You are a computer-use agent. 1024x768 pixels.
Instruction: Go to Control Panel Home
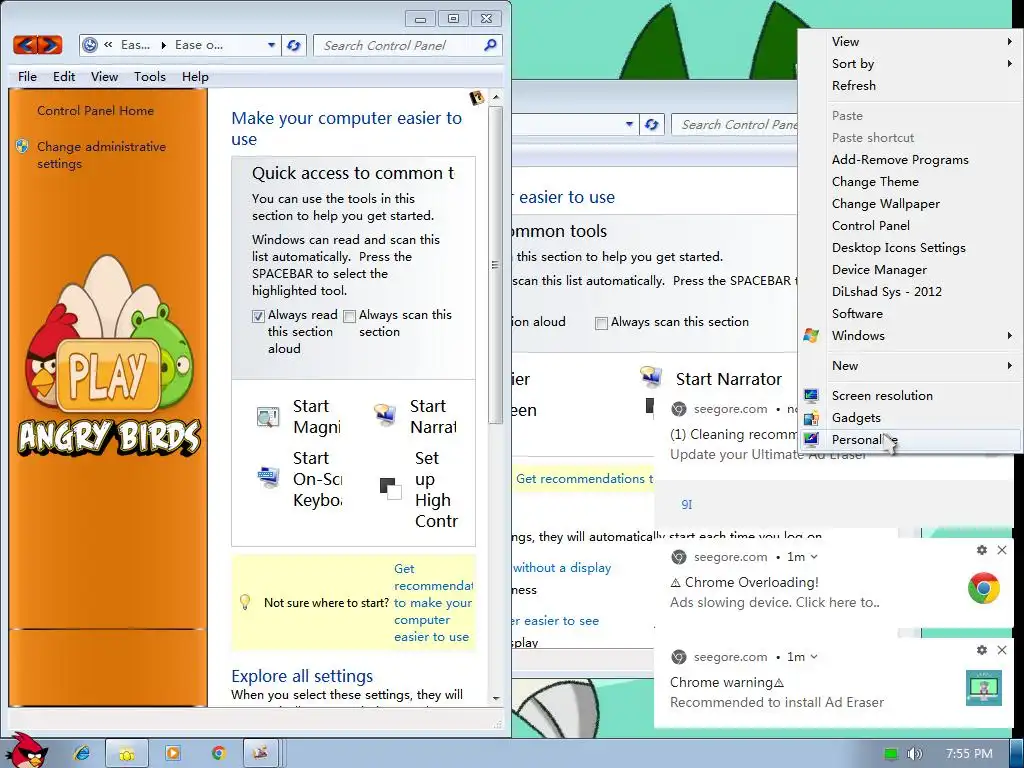point(95,110)
